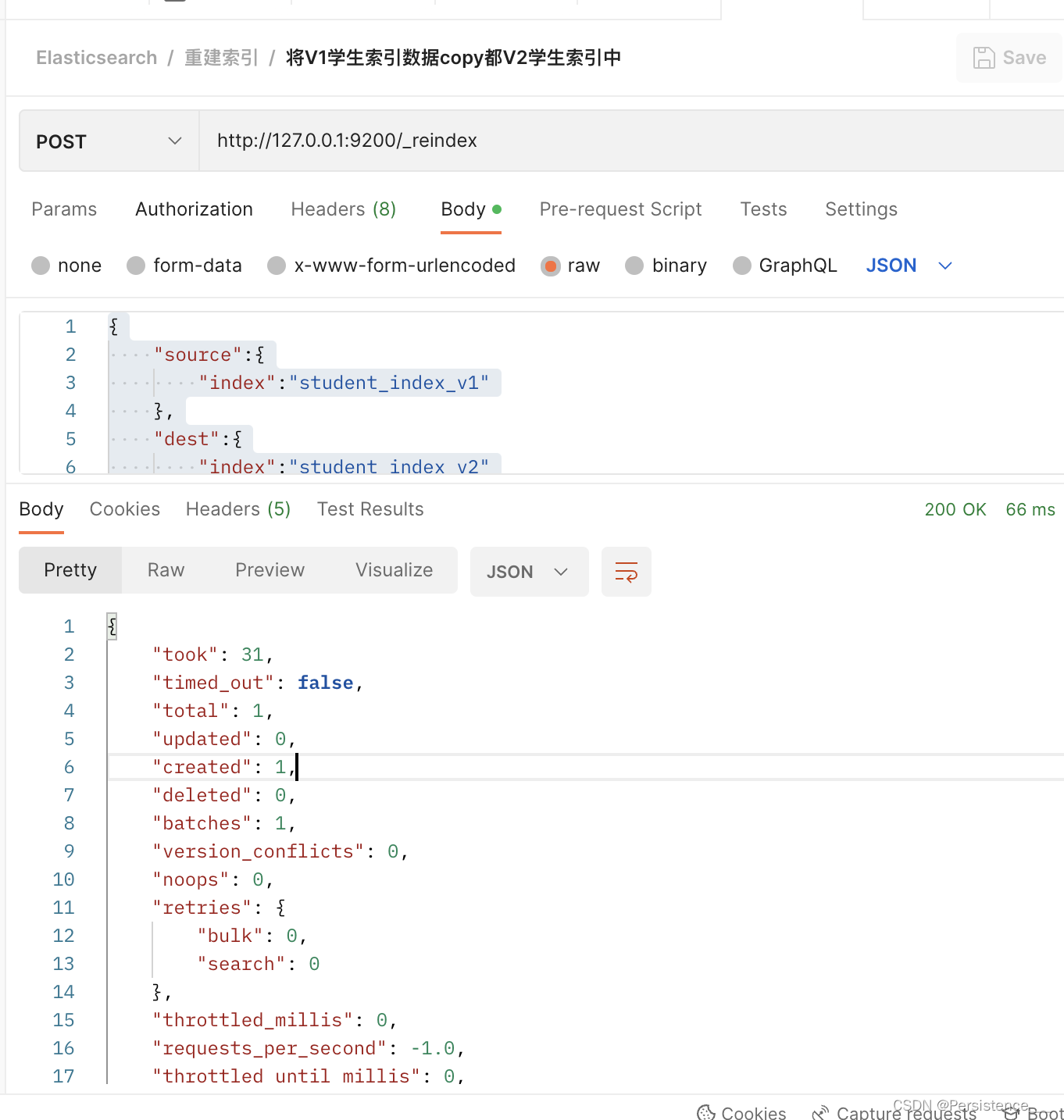Collapse the response root object at line 1
The width and height of the screenshot is (1064, 1120).
(112, 626)
